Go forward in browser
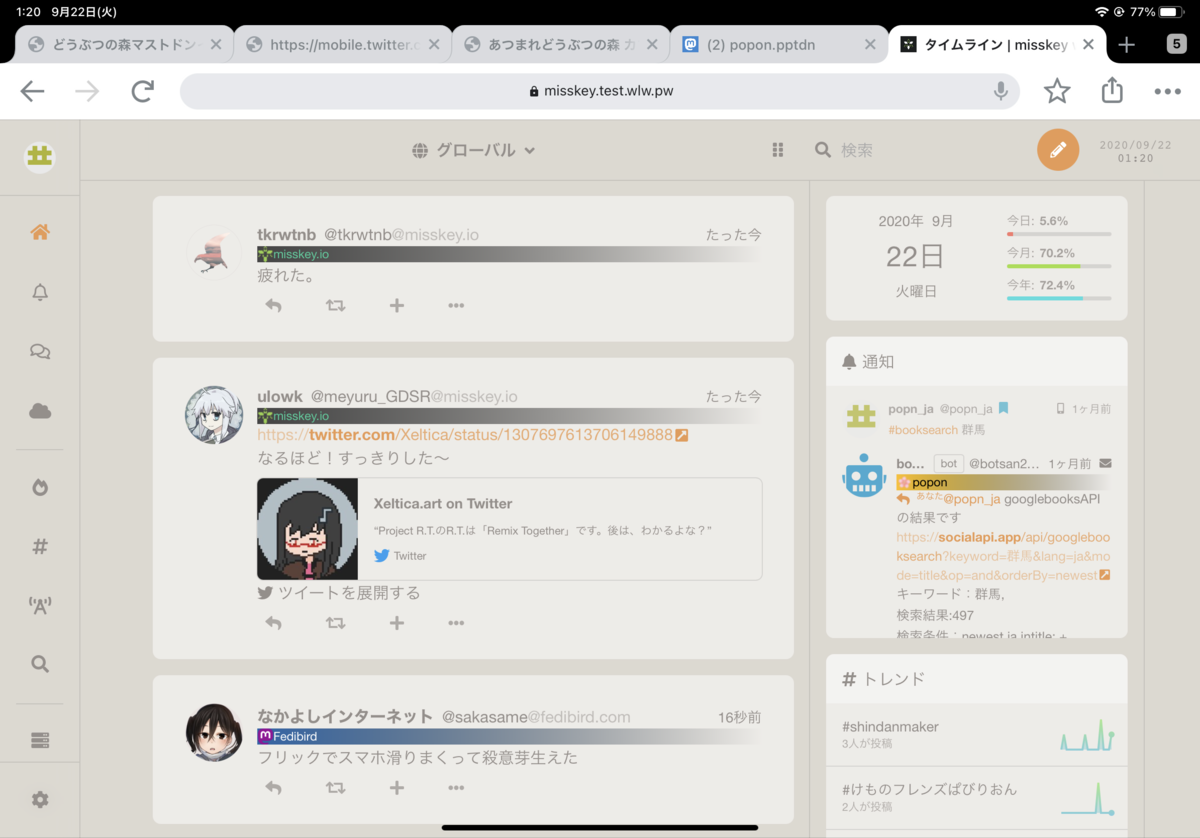This screenshot has height=838, width=1200. tap(87, 91)
